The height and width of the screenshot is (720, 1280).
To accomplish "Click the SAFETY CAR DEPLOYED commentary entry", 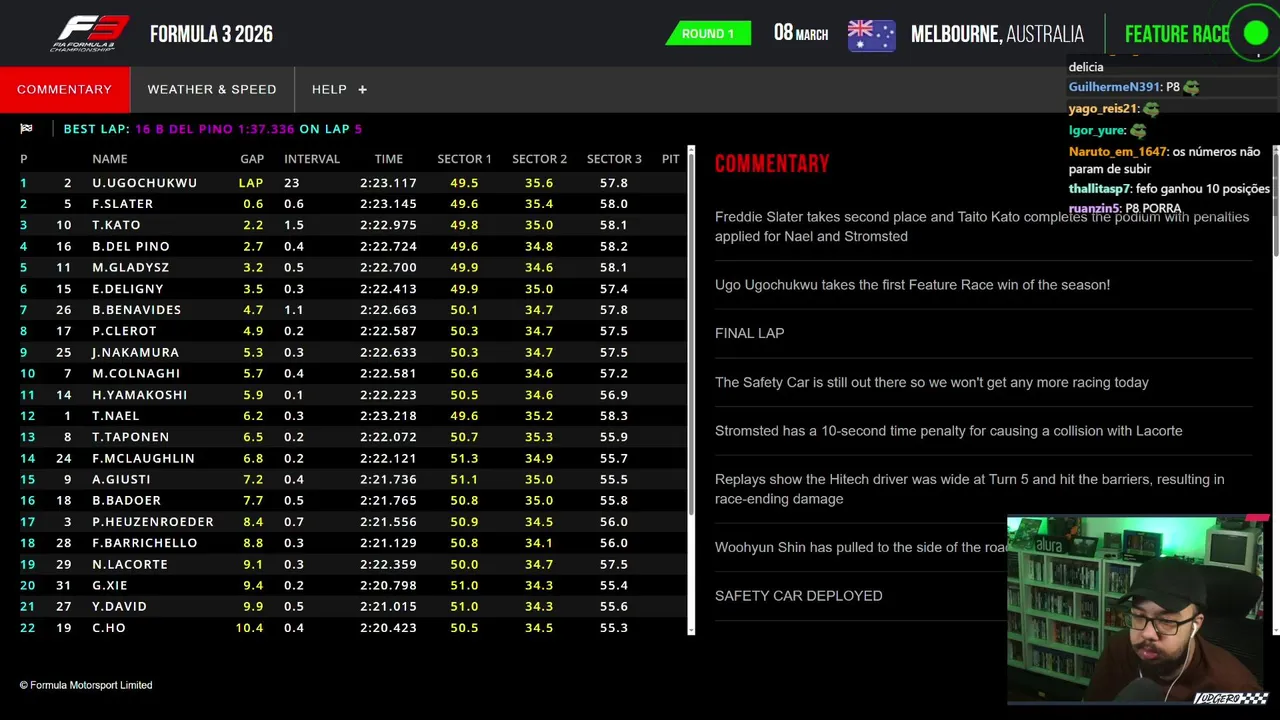I will click(799, 596).
